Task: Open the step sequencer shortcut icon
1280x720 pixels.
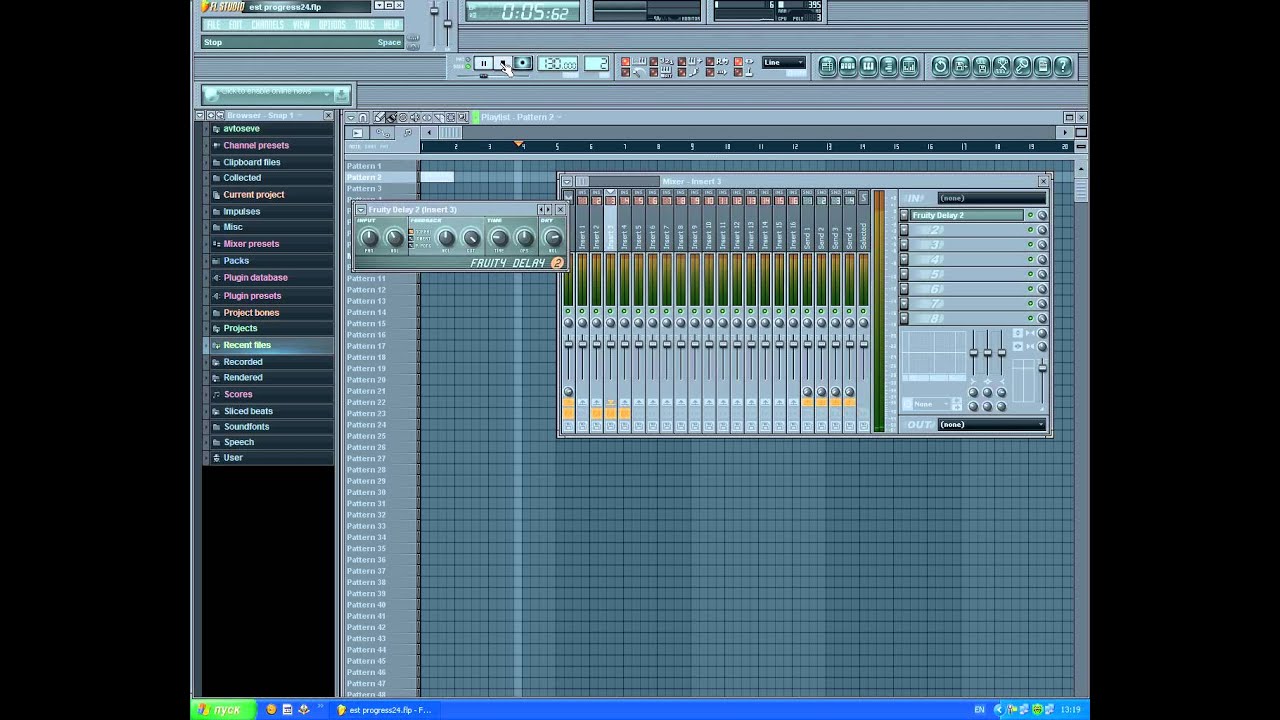Action: point(848,67)
